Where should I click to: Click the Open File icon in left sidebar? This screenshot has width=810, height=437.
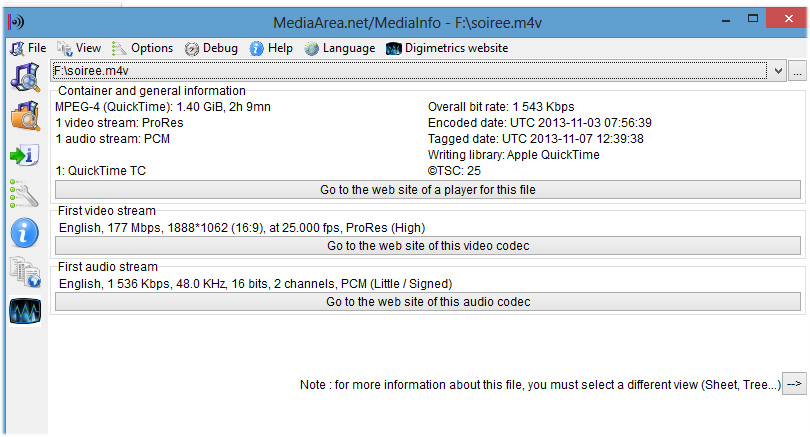pos(24,78)
